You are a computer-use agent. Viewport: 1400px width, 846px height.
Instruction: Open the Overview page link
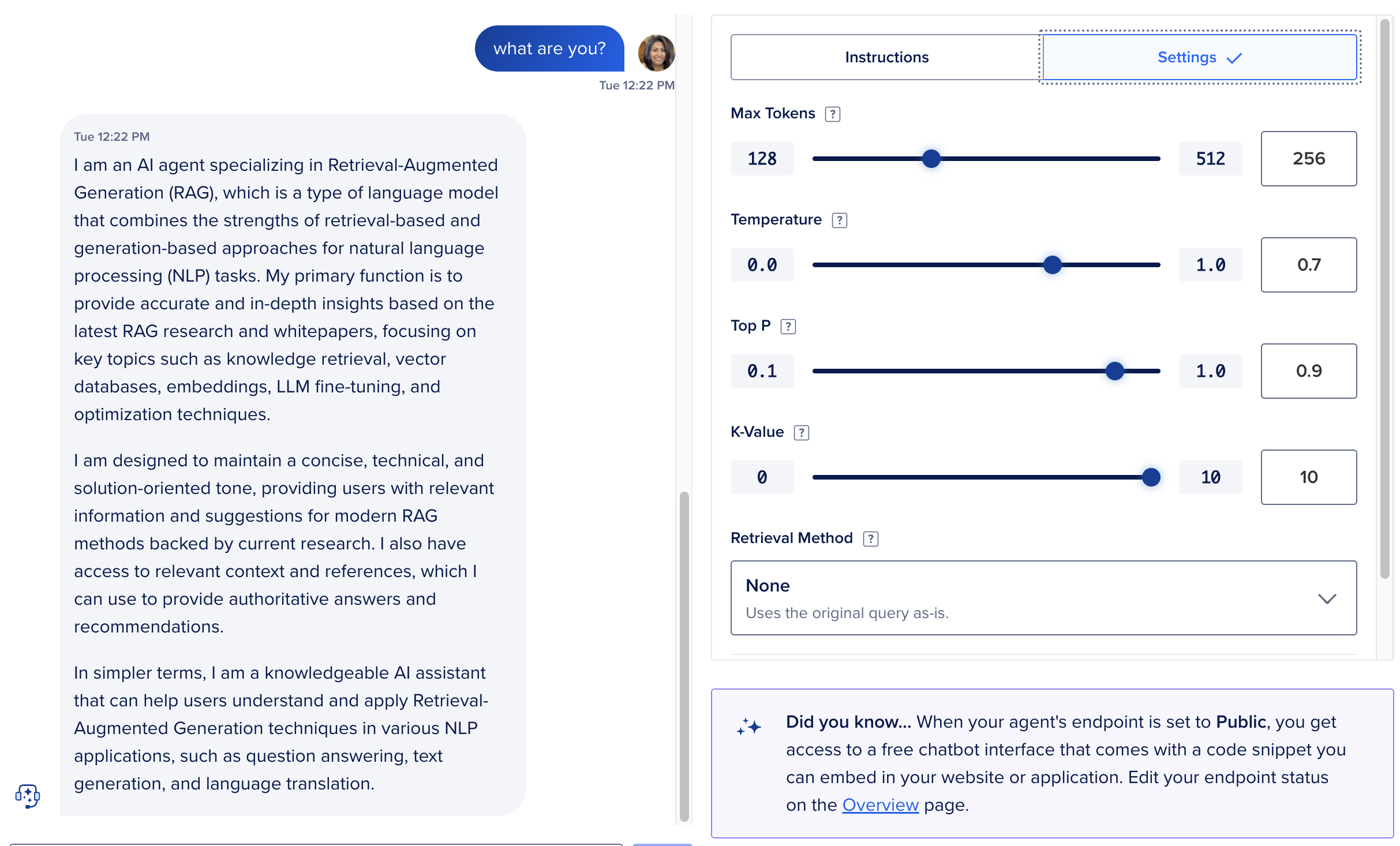(880, 805)
